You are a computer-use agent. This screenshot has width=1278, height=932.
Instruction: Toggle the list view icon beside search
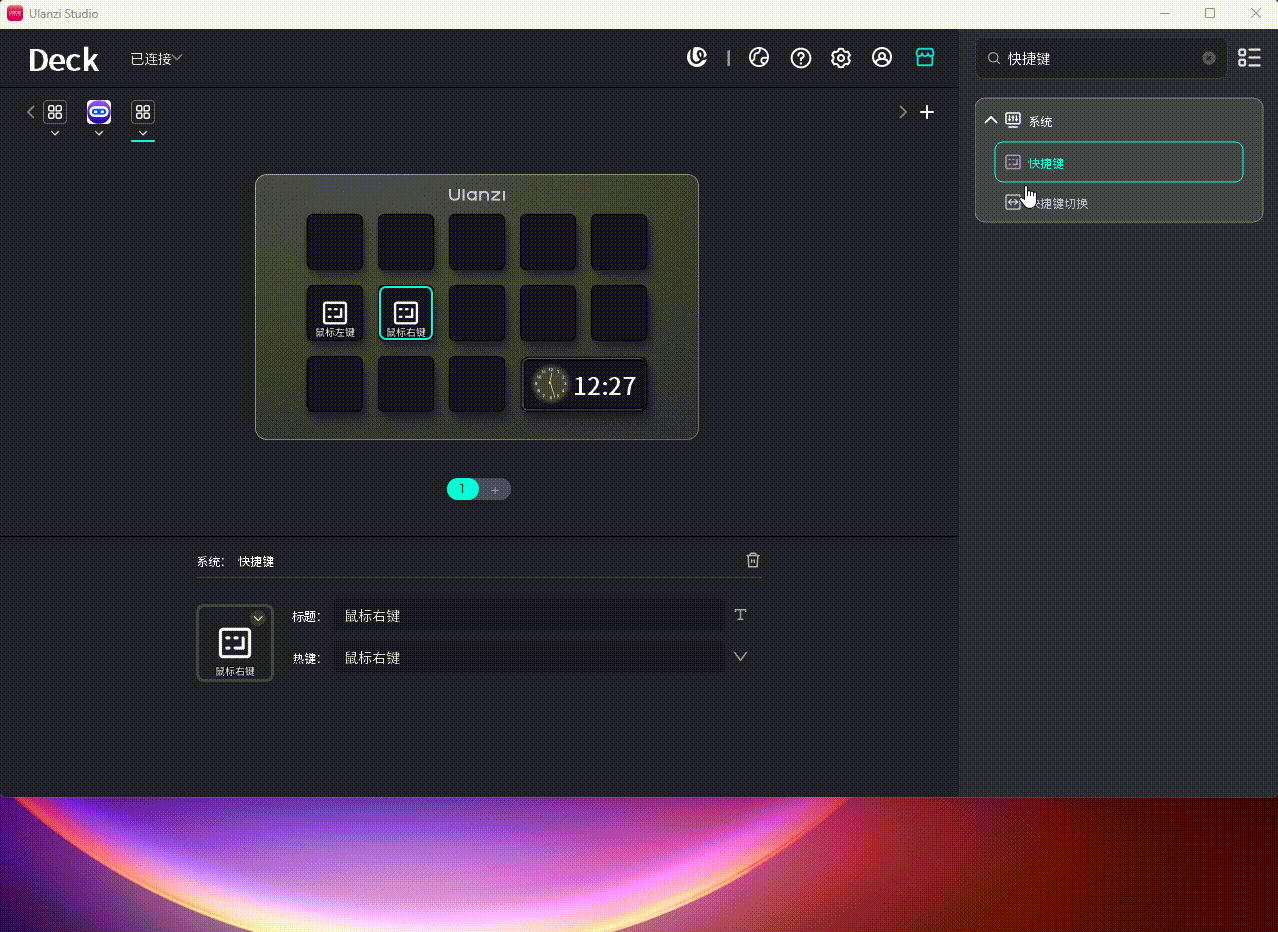(x=1249, y=58)
